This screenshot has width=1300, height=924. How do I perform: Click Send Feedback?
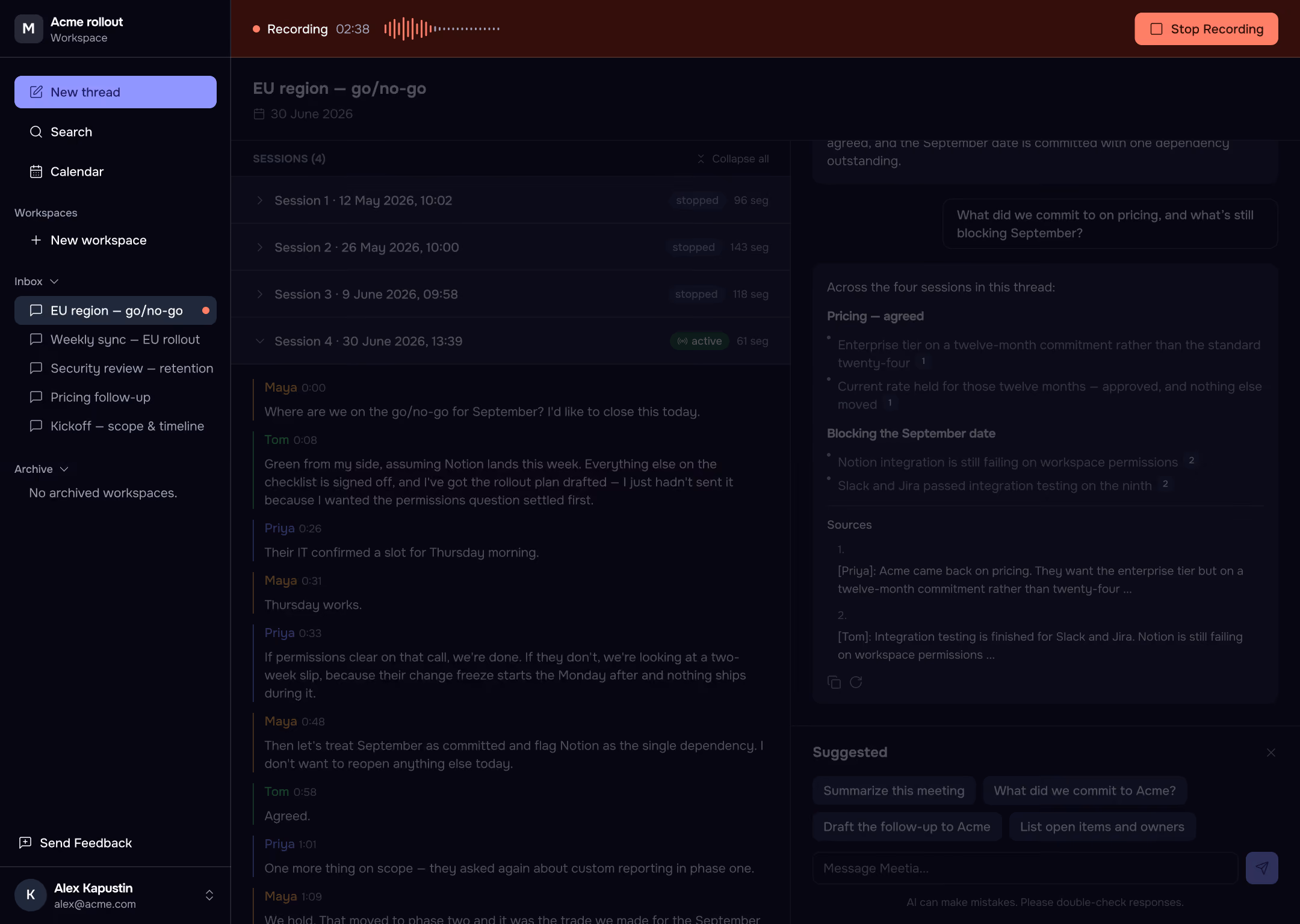coord(76,843)
